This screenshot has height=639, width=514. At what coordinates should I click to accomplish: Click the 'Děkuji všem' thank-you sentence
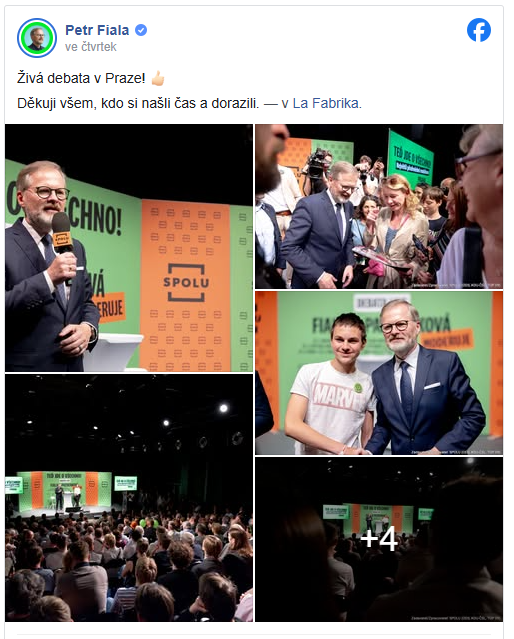coord(138,103)
